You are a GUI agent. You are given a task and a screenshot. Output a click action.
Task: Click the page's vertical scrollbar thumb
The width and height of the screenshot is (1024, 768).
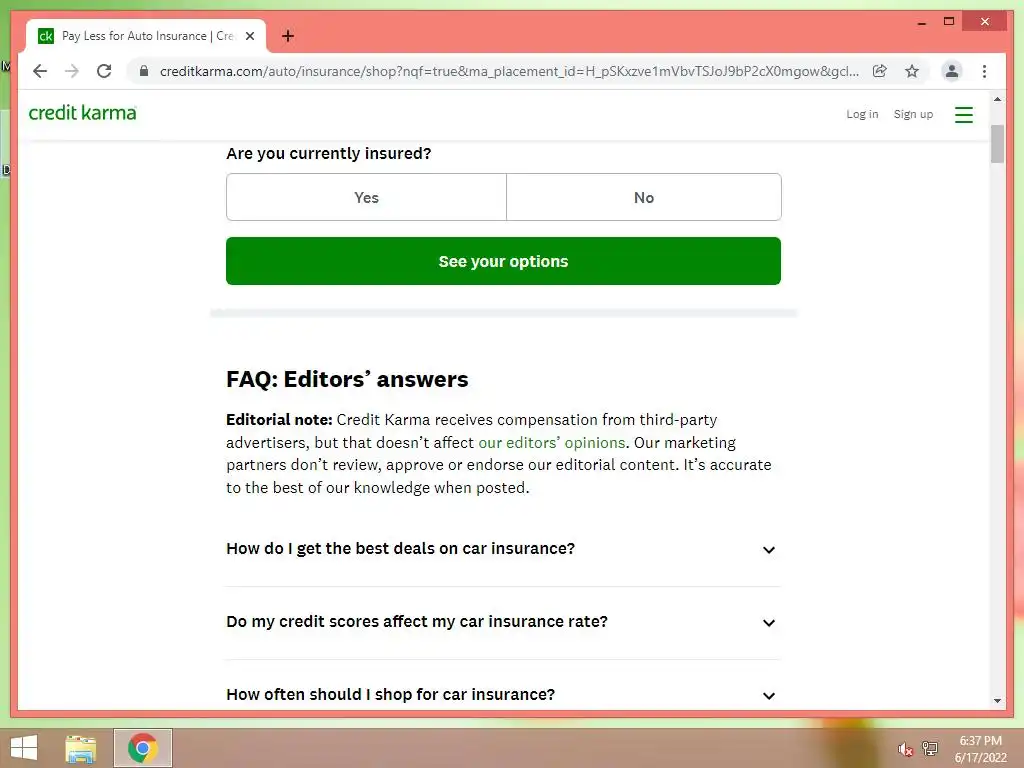[x=997, y=144]
